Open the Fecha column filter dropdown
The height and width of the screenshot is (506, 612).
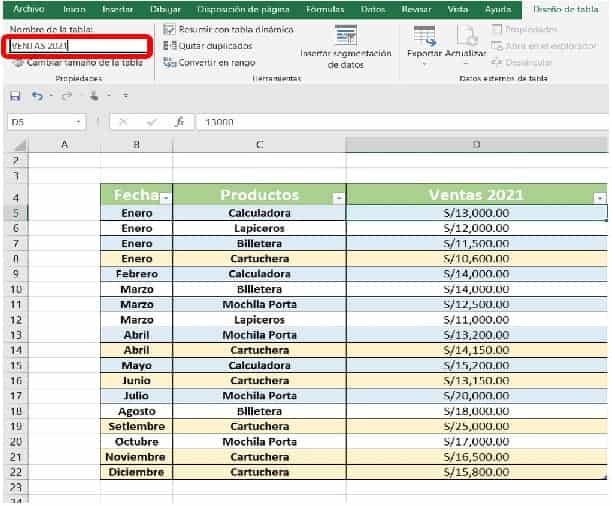point(165,198)
